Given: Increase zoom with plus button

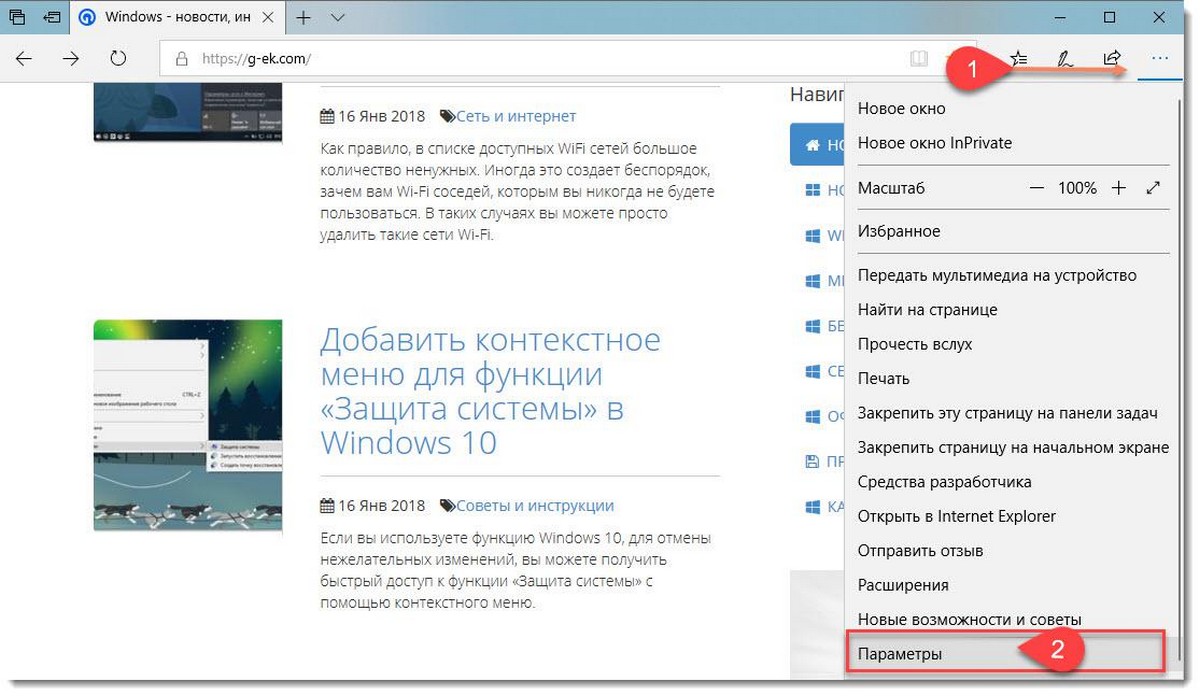Looking at the screenshot, I should (x=1119, y=188).
